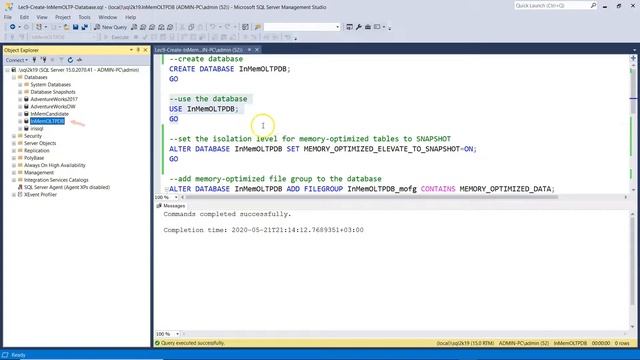640x360 pixels.
Task: Click the Disconnect icon in Object Explorer
Action: pos(43,60)
